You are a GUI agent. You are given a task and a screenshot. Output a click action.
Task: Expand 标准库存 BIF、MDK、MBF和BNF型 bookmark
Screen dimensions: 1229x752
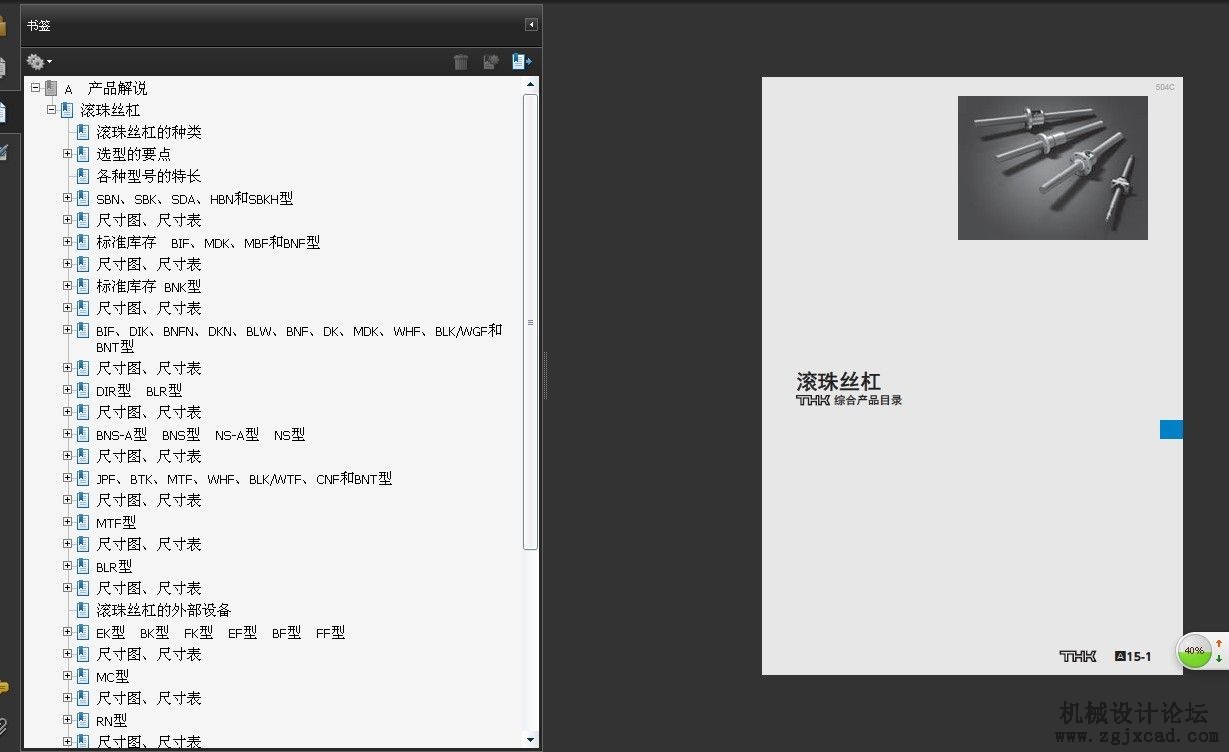pos(68,242)
